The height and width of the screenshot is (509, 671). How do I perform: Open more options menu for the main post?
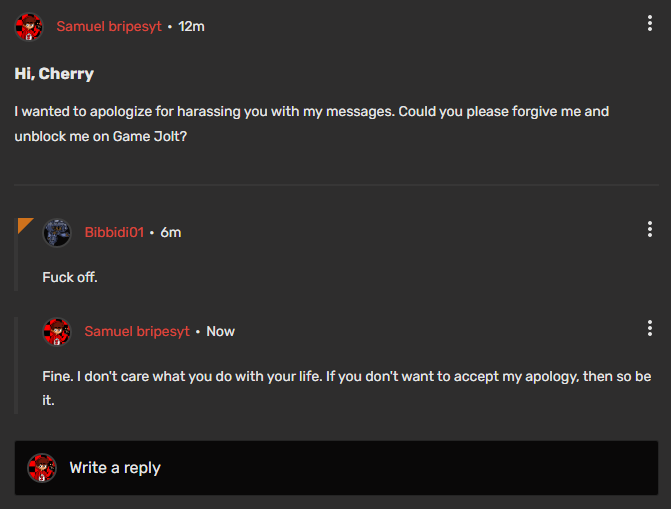(x=650, y=24)
